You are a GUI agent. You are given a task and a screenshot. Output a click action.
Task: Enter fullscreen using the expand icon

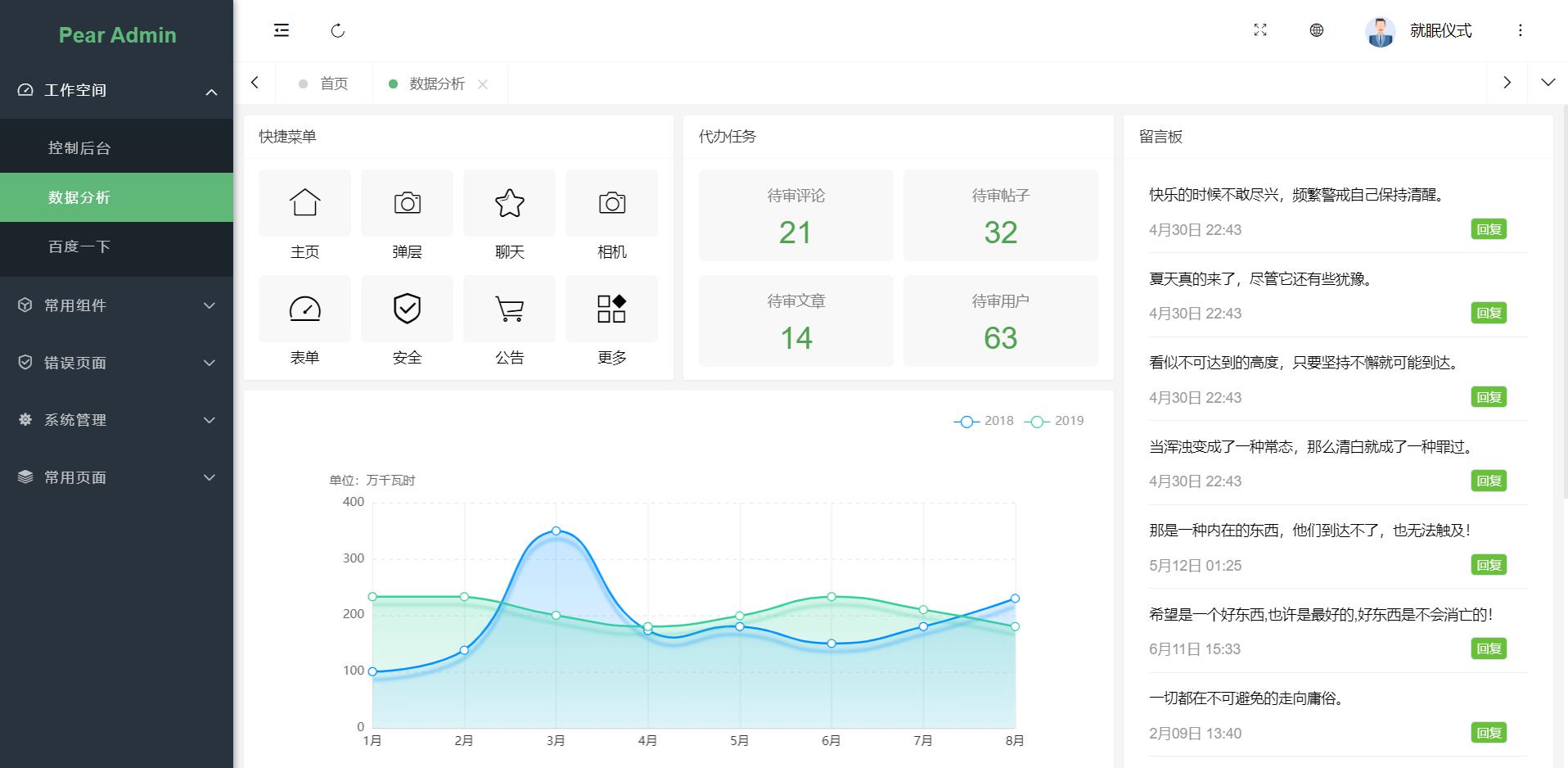pos(1260,30)
